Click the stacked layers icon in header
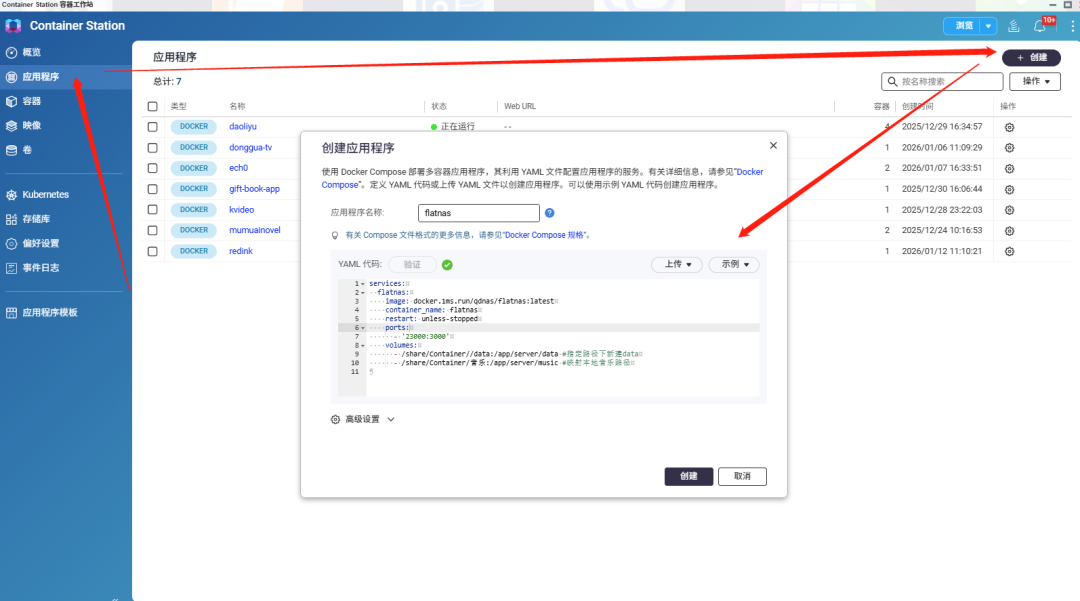The image size is (1080, 601). click(1014, 26)
